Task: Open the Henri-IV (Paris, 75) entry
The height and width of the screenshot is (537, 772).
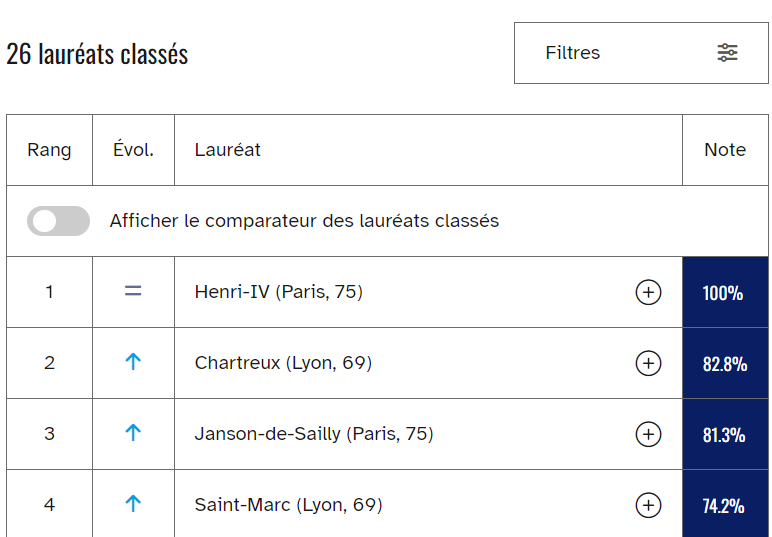Action: 279,292
